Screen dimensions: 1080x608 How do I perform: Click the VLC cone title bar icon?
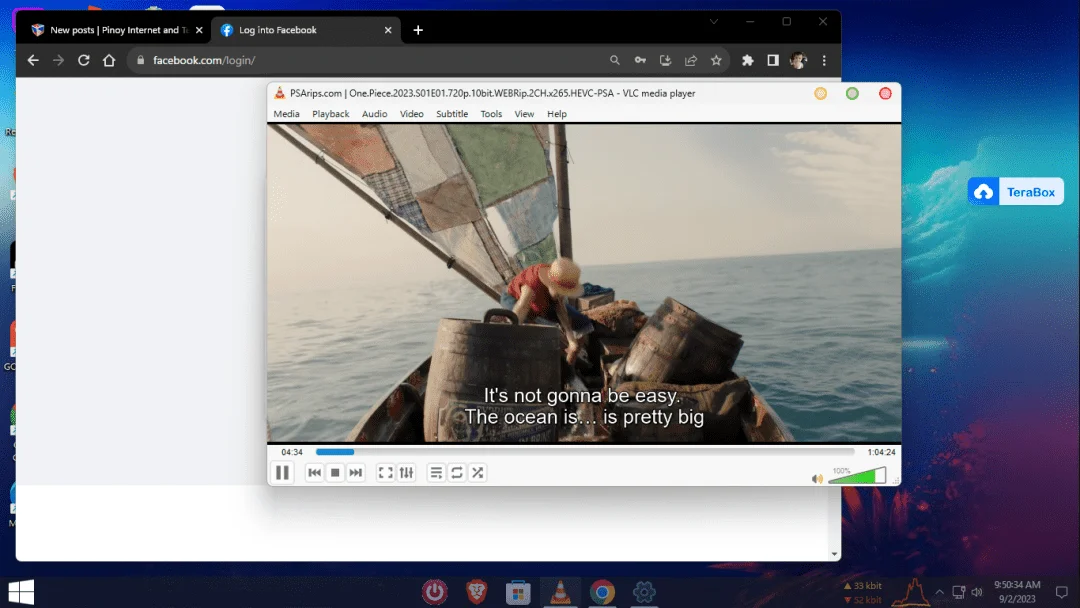280,93
